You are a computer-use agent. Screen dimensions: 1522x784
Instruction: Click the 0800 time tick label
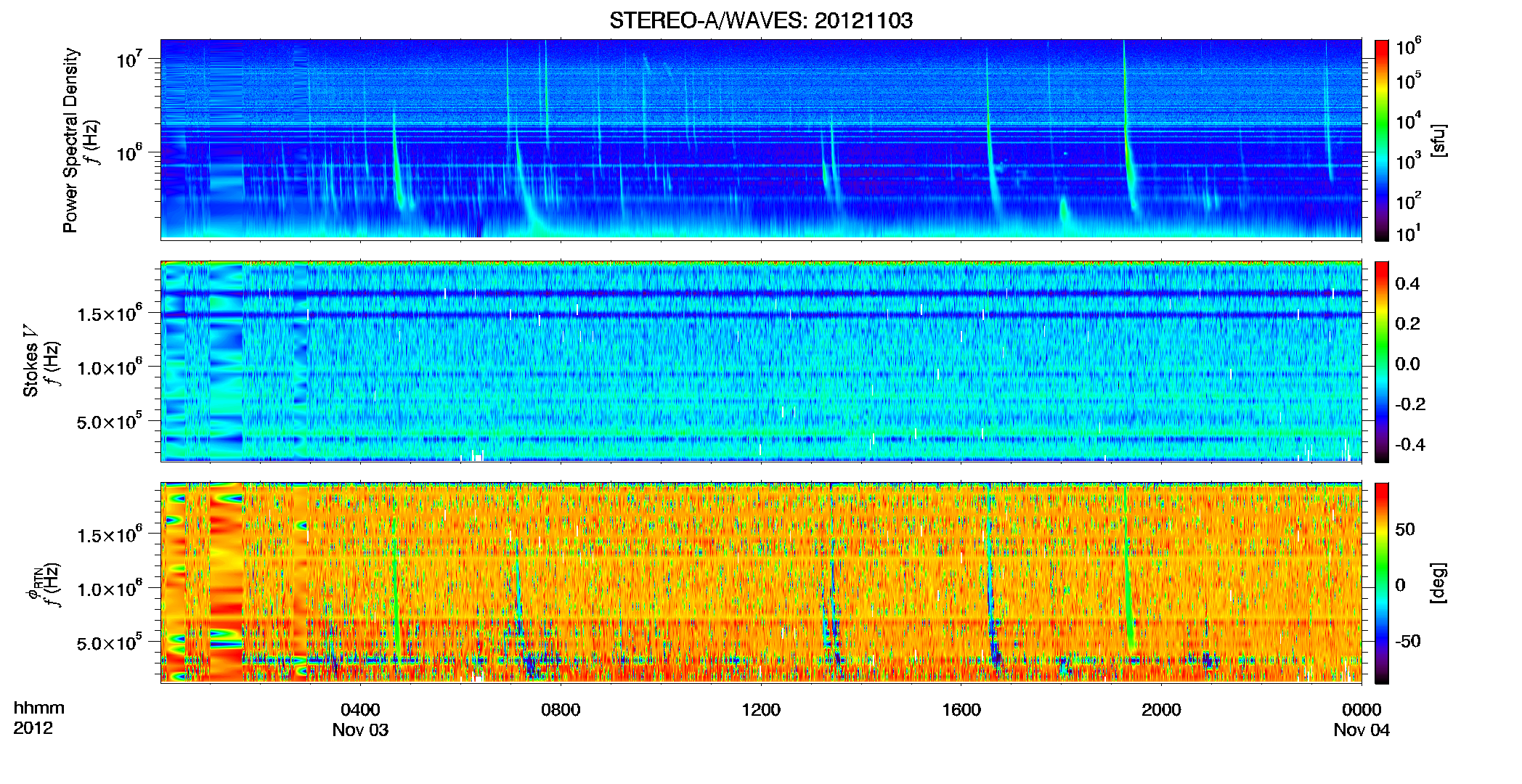pyautogui.click(x=561, y=710)
